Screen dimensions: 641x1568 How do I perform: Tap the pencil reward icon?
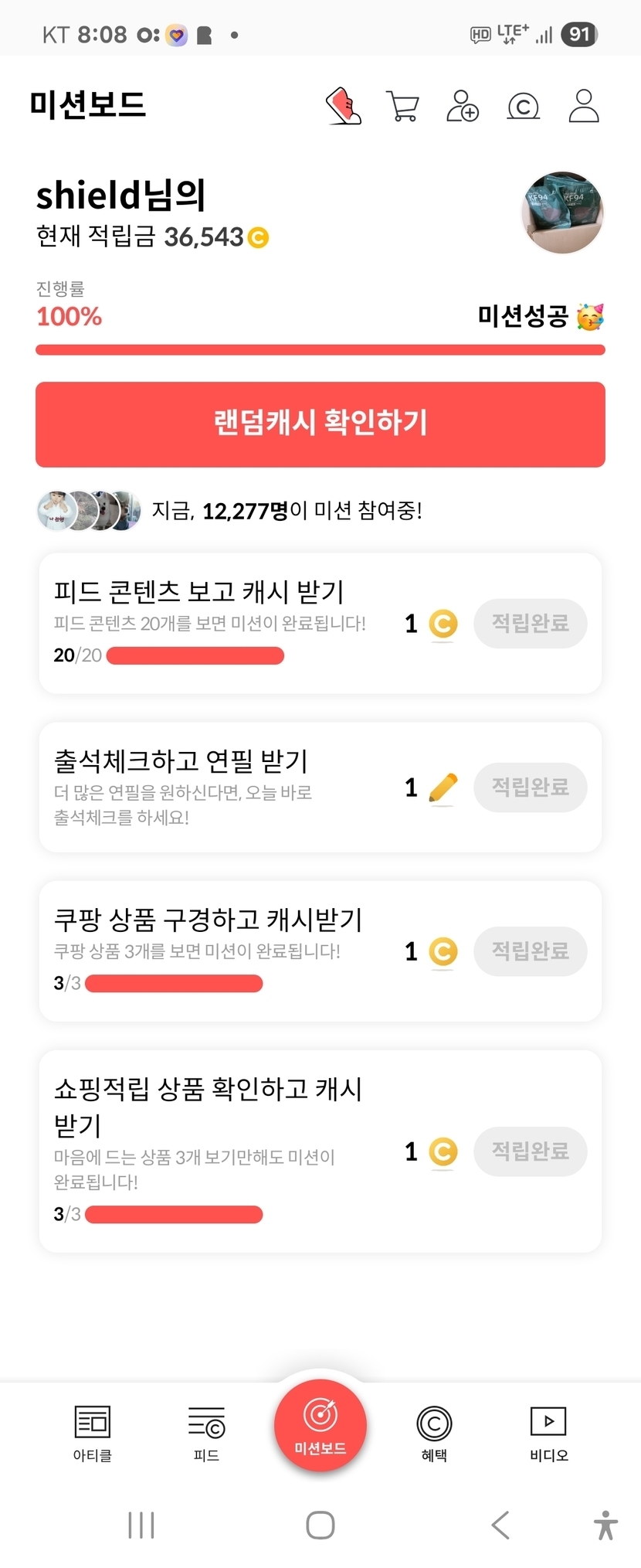tap(443, 788)
